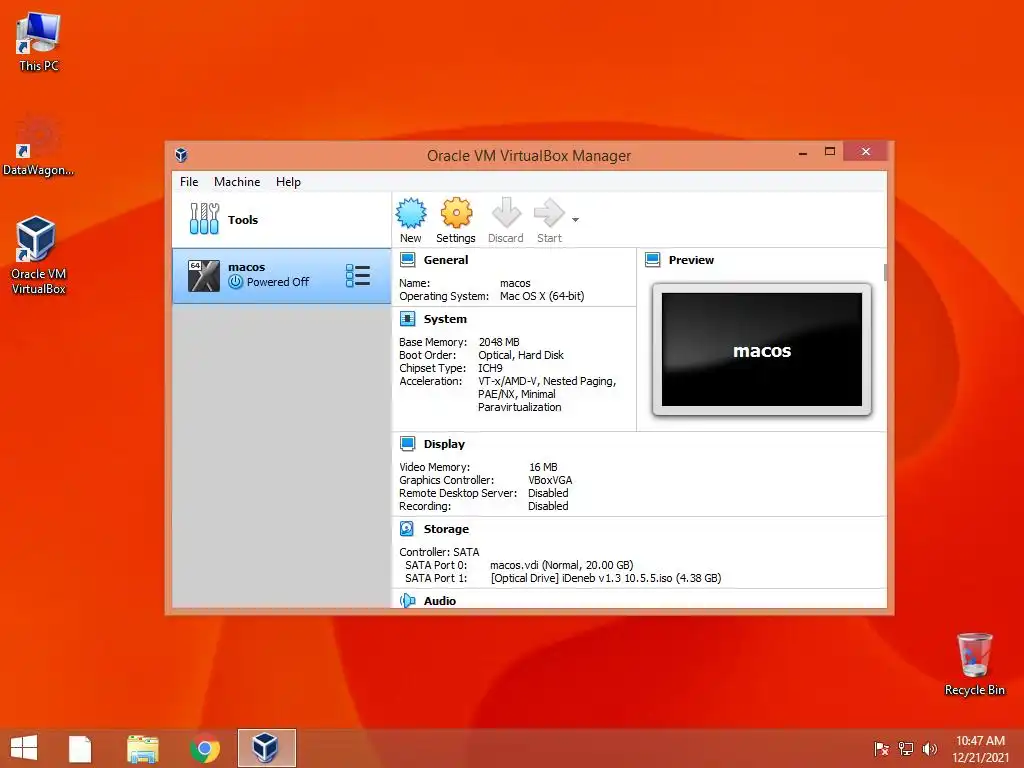Click the Start arrow icon
This screenshot has width=1024, height=768.
click(x=549, y=213)
